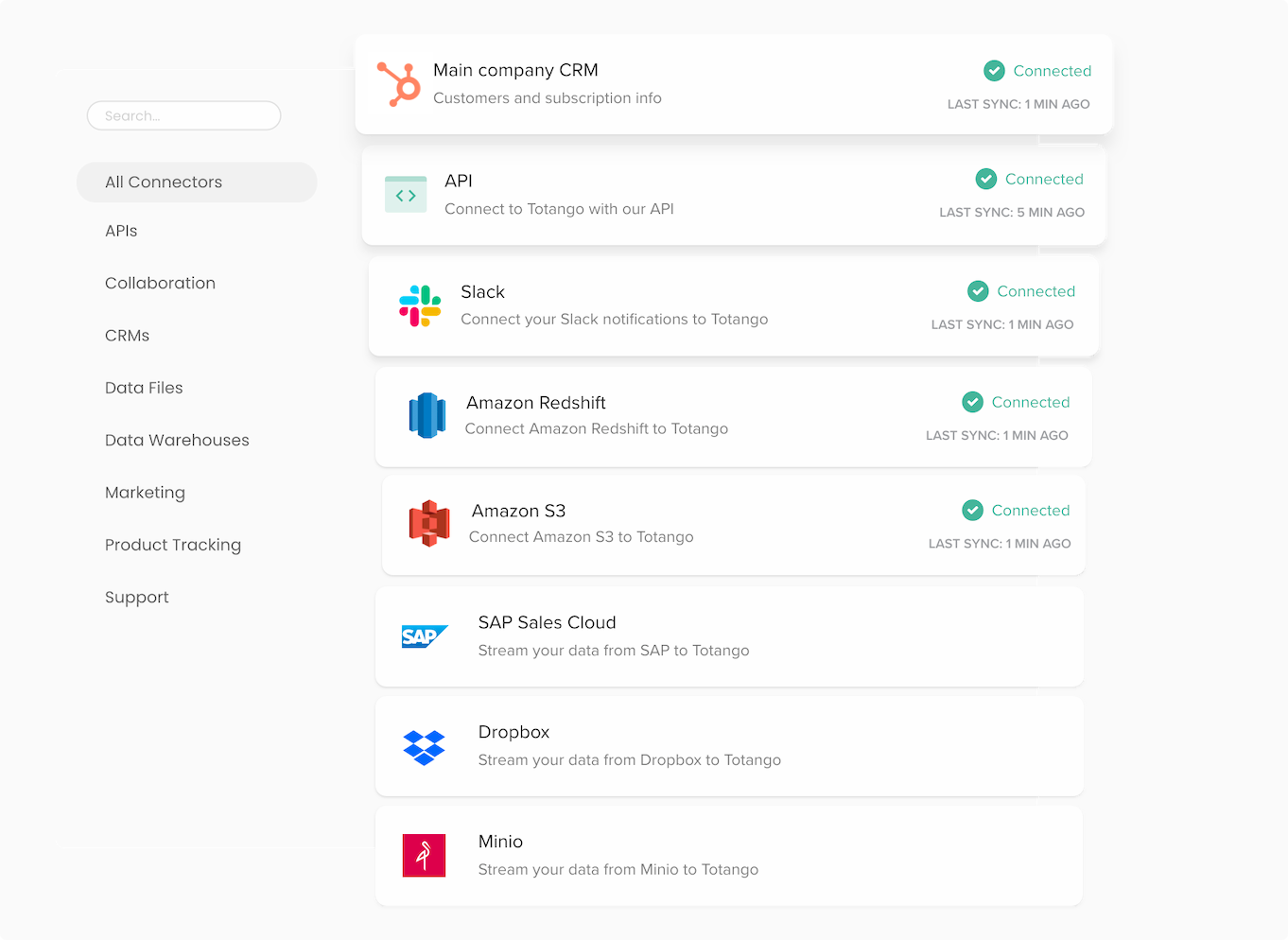
Task: Select the Support category
Action: [137, 598]
